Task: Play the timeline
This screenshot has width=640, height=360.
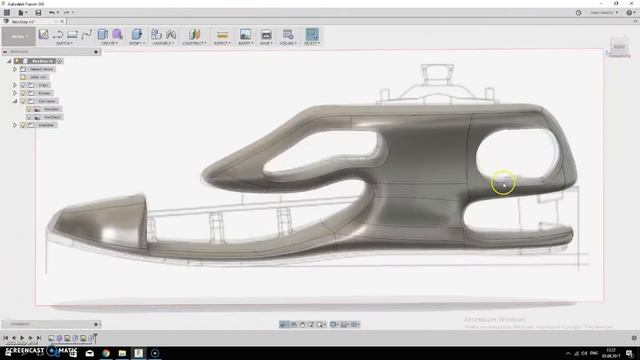Action: pyautogui.click(x=22, y=338)
